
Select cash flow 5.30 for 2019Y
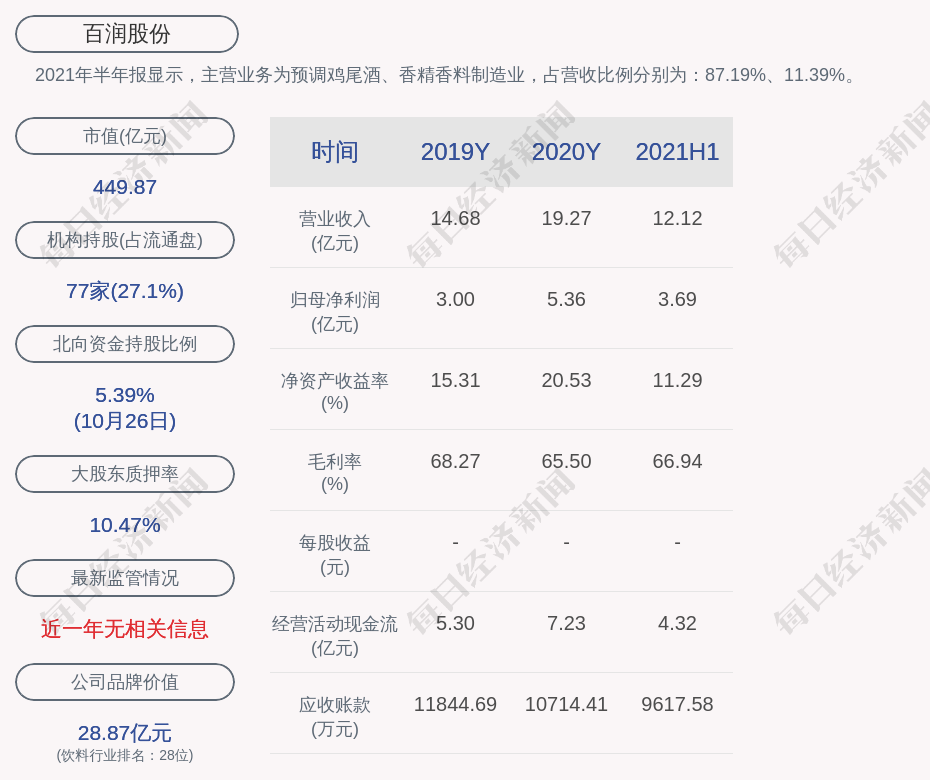click(455, 623)
